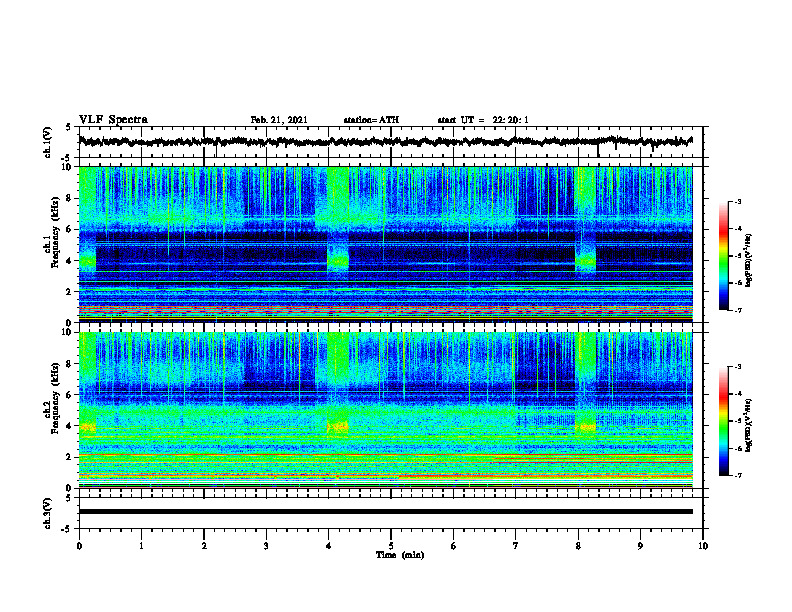792x612 pixels.
Task: Click the "10" tick on the time axis
Action: click(x=703, y=546)
